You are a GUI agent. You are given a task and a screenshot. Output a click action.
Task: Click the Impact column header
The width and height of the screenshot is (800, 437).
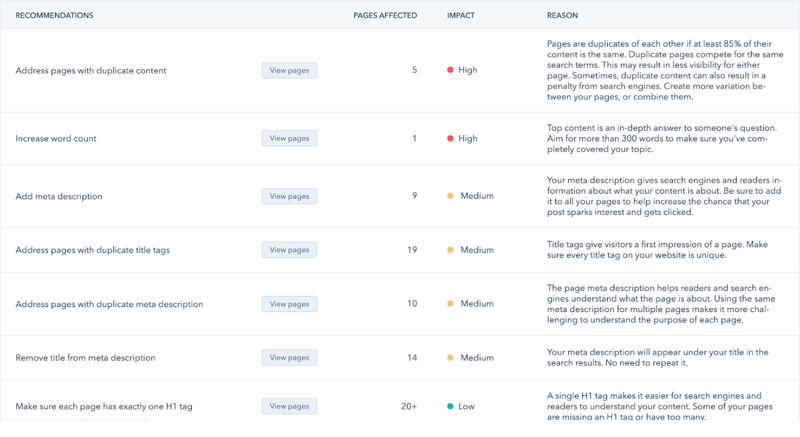point(461,15)
